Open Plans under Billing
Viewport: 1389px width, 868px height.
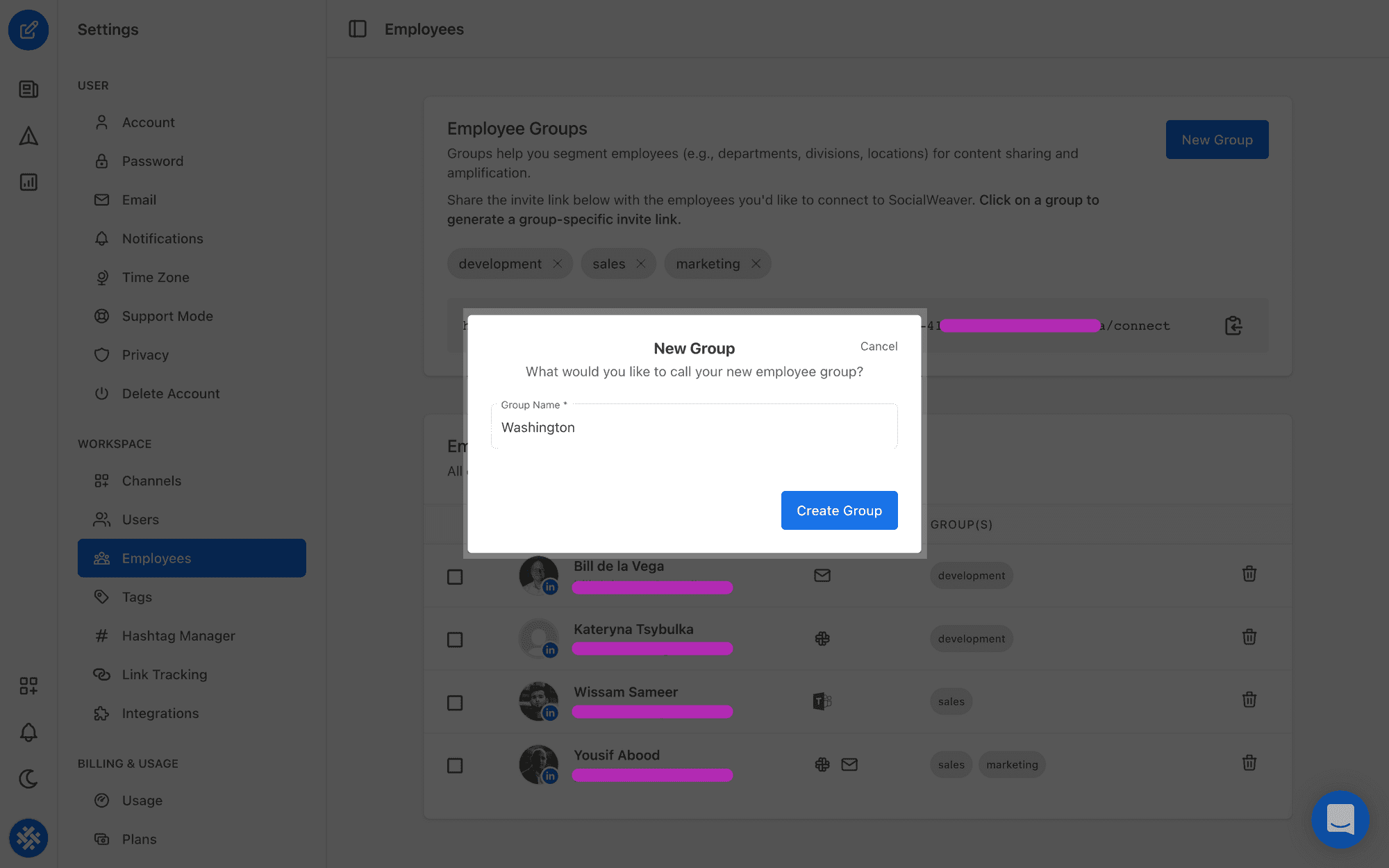(x=192, y=840)
